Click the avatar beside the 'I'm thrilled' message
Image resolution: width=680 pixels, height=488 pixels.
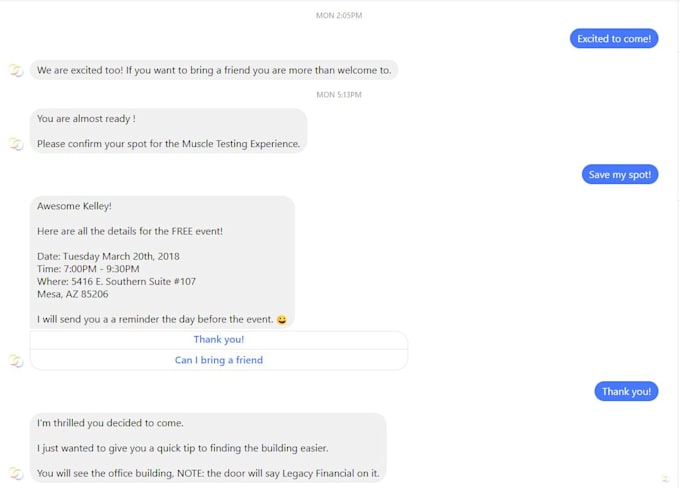pos(16,474)
